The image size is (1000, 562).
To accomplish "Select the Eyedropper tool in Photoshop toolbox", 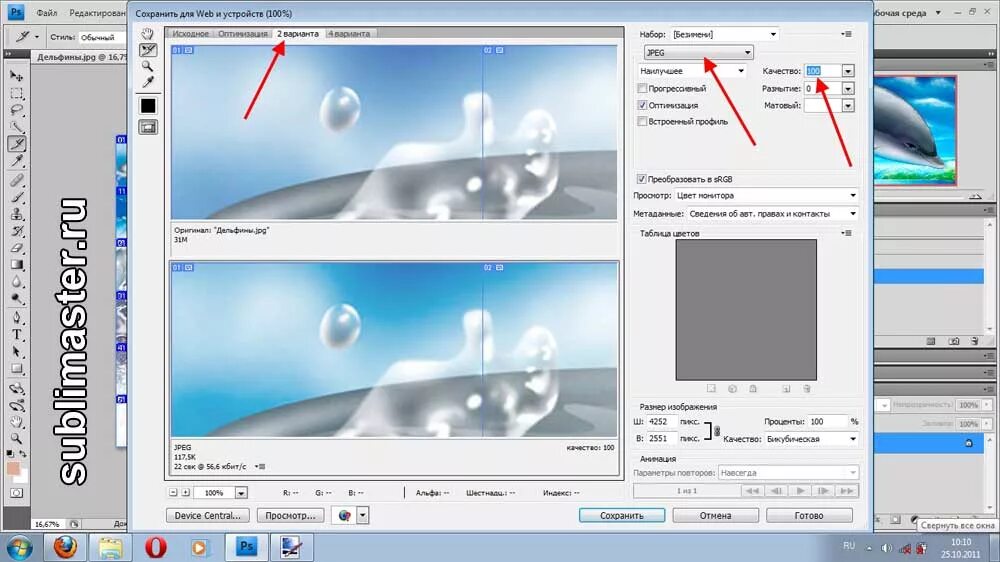I will click(x=17, y=161).
